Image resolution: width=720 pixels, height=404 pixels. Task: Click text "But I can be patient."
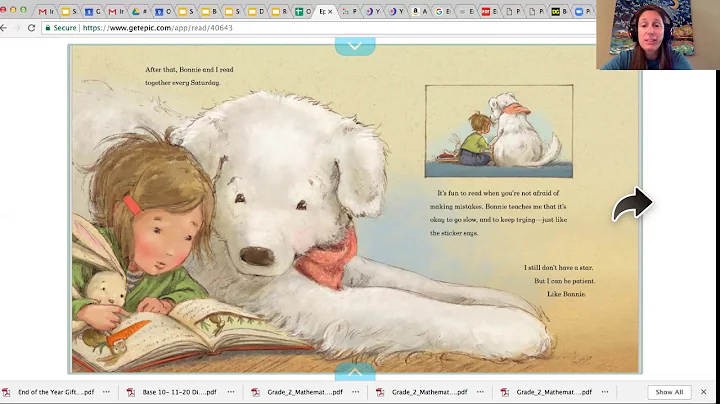tap(564, 281)
